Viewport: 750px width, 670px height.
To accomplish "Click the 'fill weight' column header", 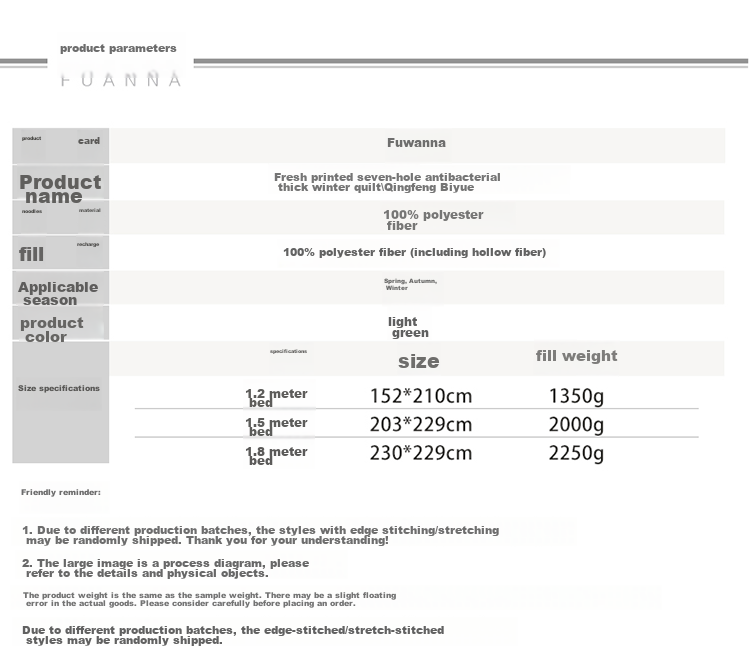I will coord(576,356).
